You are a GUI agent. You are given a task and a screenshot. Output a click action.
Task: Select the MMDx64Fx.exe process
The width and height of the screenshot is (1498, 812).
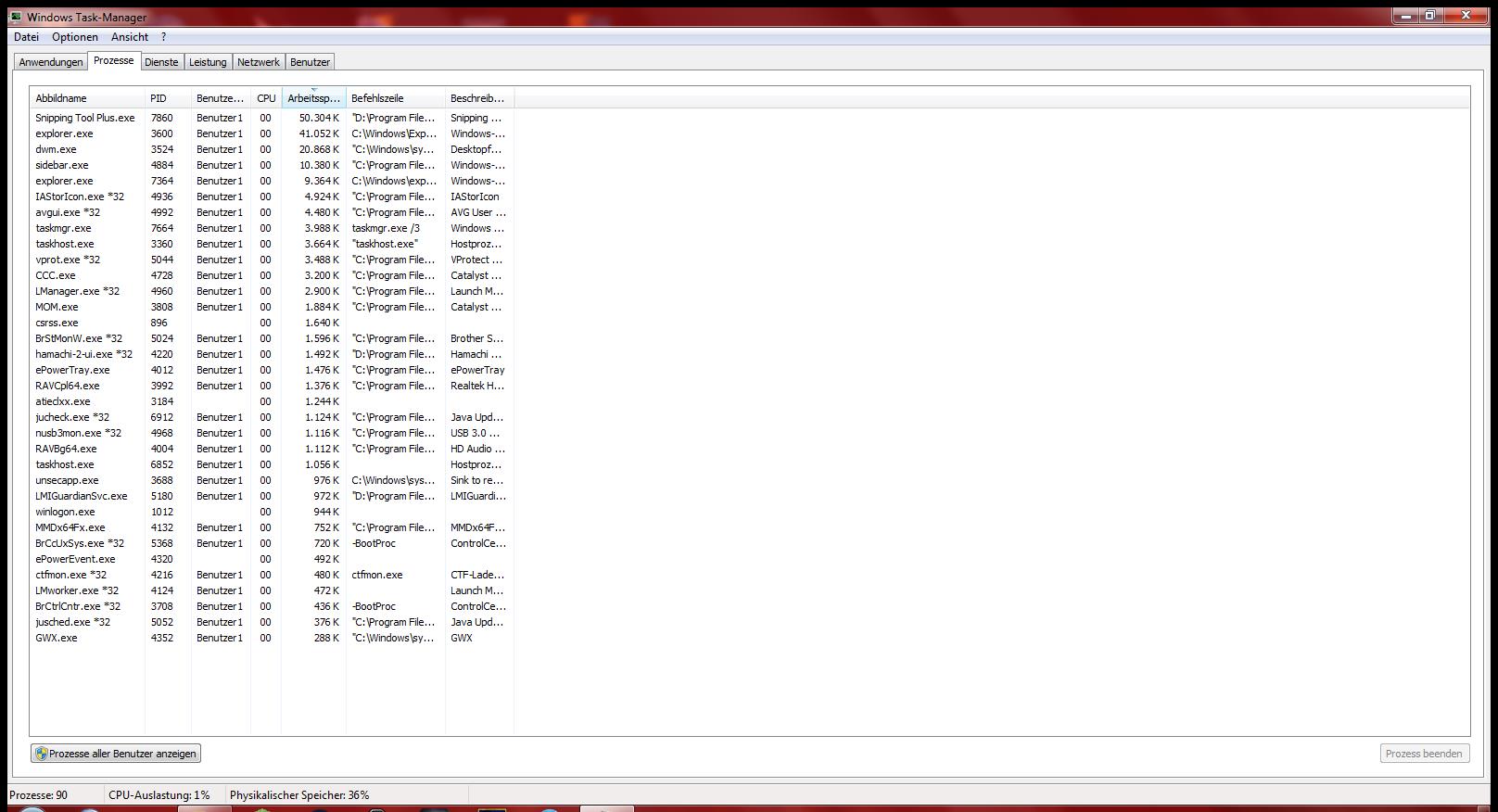[x=272, y=527]
